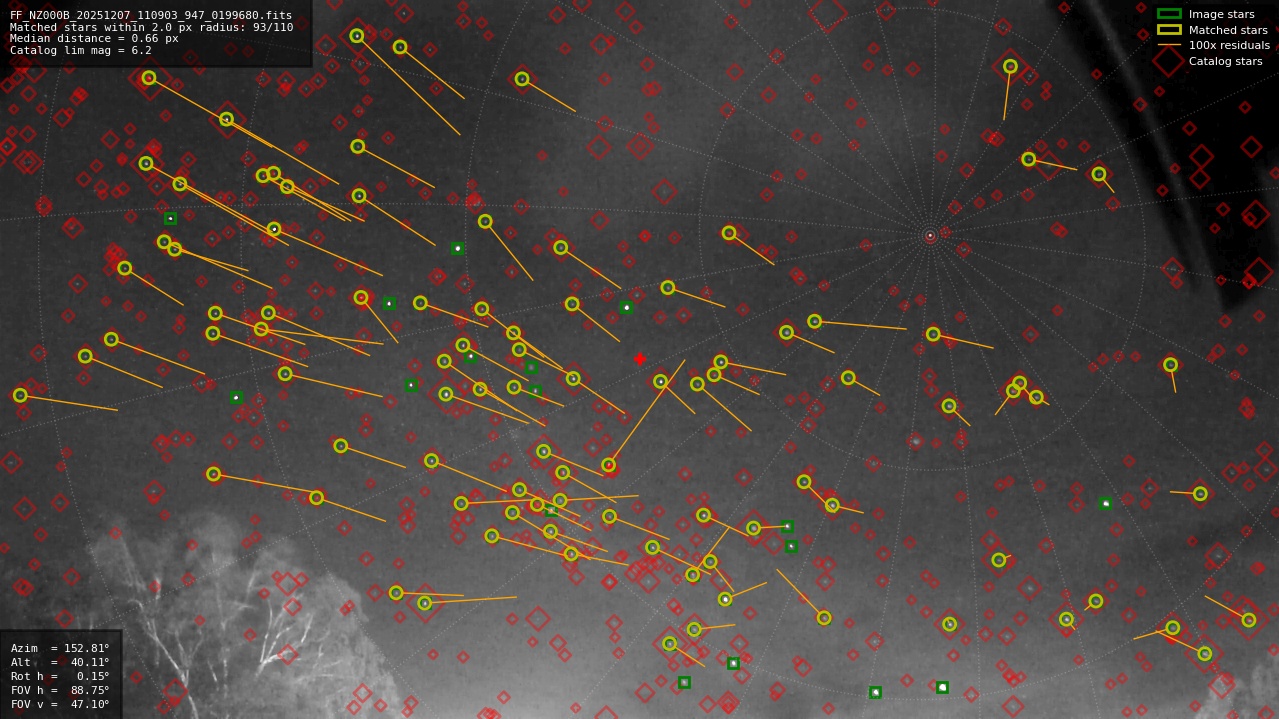This screenshot has height=719, width=1279.
Task: Click the celestial pole where grid lines converge
Action: tap(930, 236)
